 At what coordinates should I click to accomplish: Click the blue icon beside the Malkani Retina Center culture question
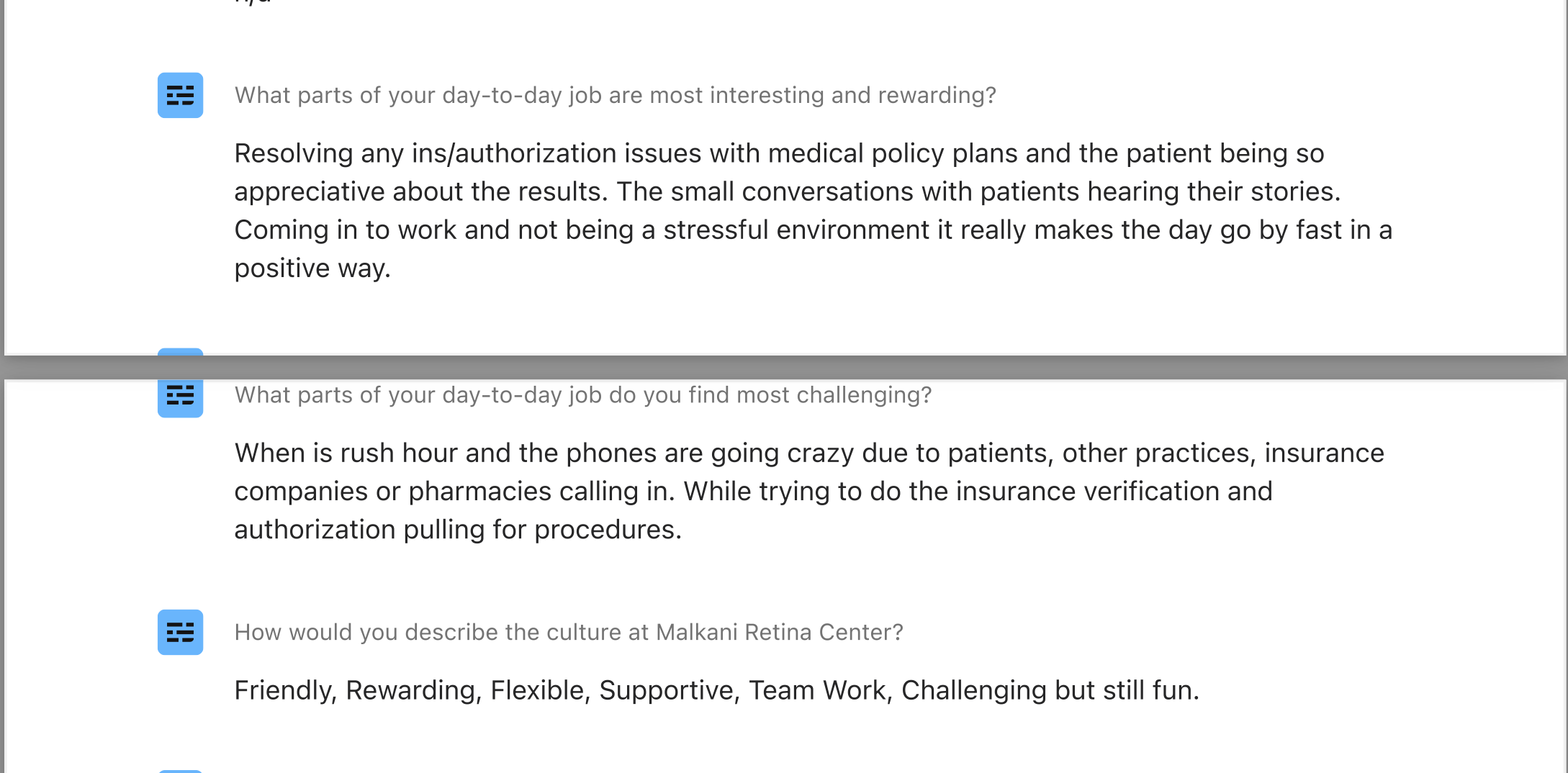[180, 632]
